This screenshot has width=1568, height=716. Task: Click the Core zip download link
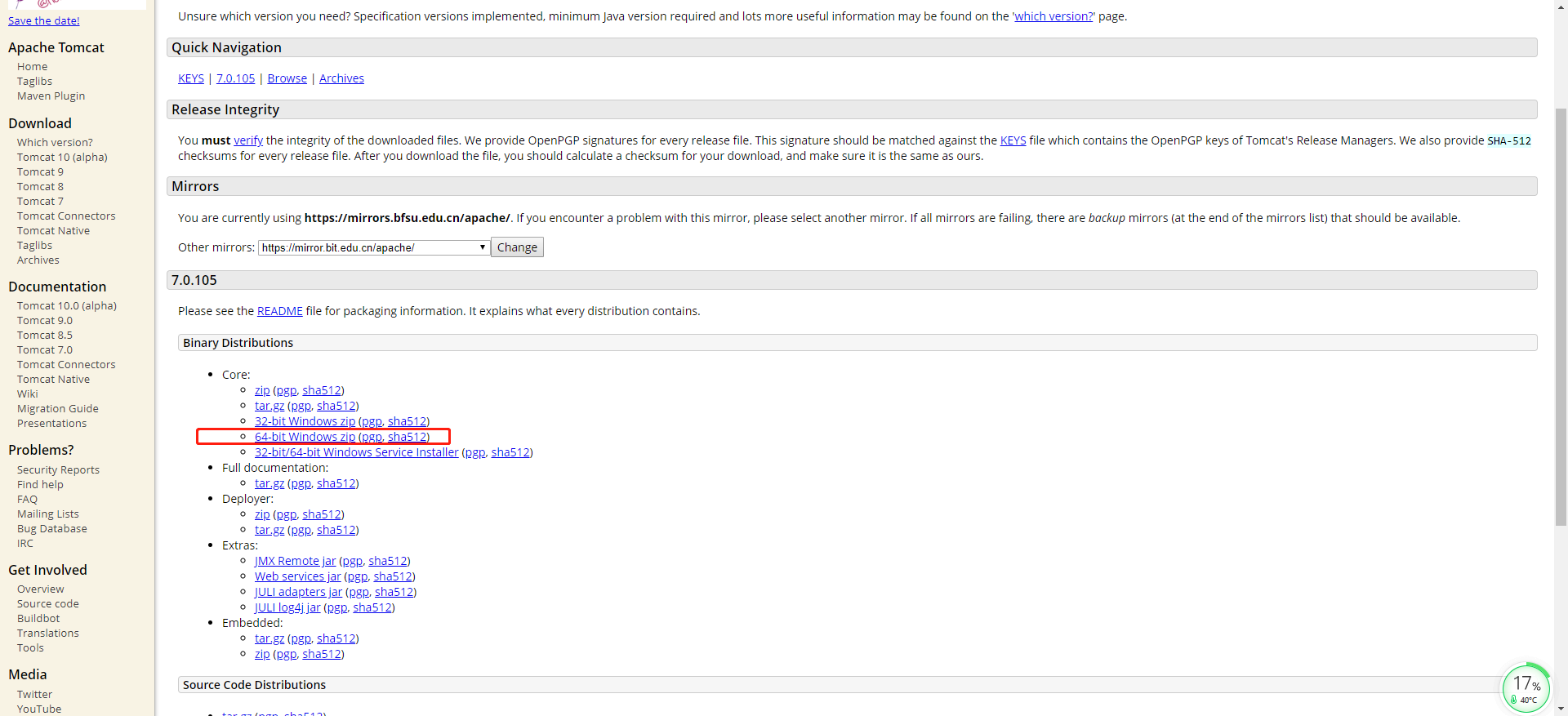click(262, 390)
